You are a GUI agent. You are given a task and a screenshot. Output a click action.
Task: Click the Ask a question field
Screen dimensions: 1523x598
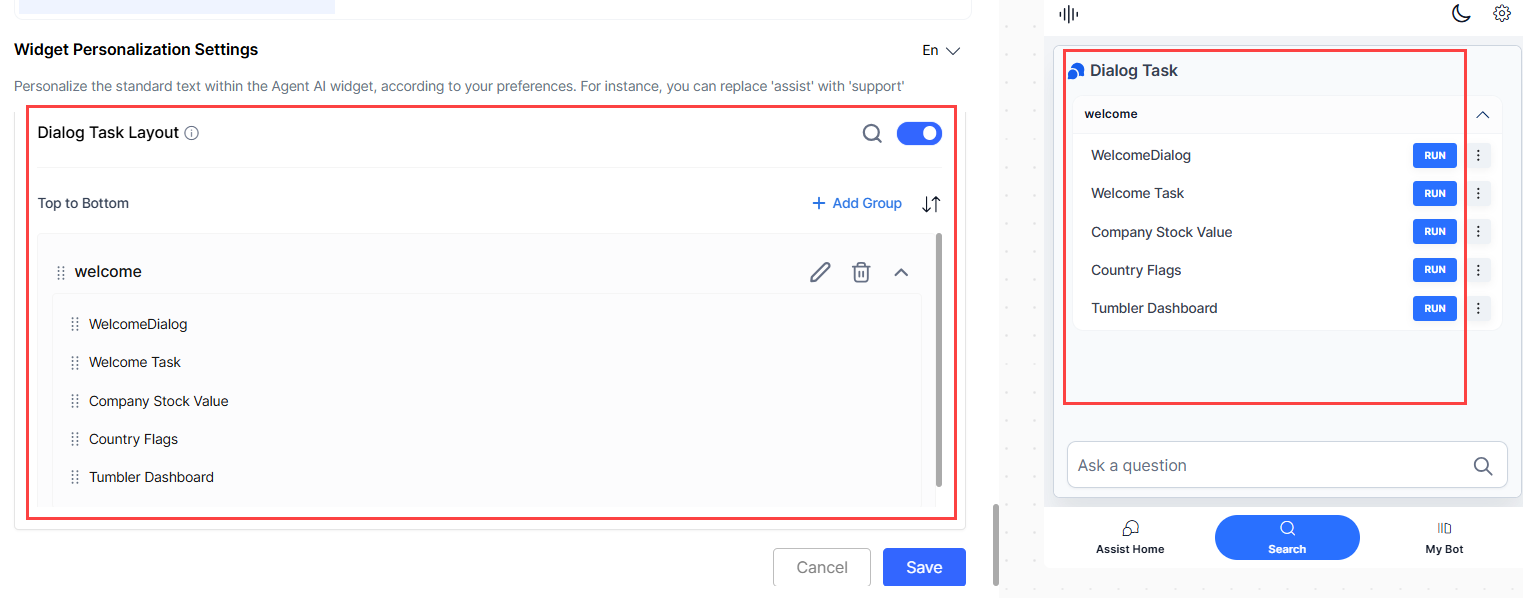[x=1270, y=465]
